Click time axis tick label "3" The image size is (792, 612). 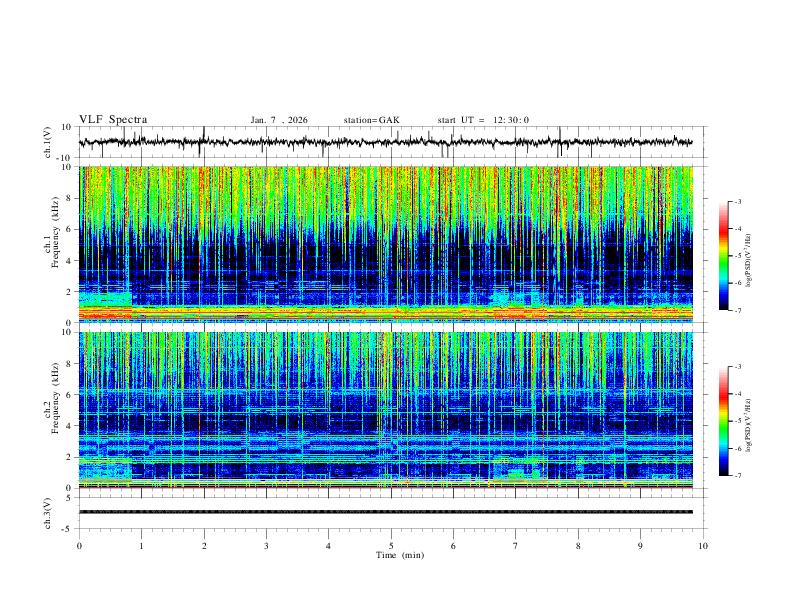[x=266, y=546]
